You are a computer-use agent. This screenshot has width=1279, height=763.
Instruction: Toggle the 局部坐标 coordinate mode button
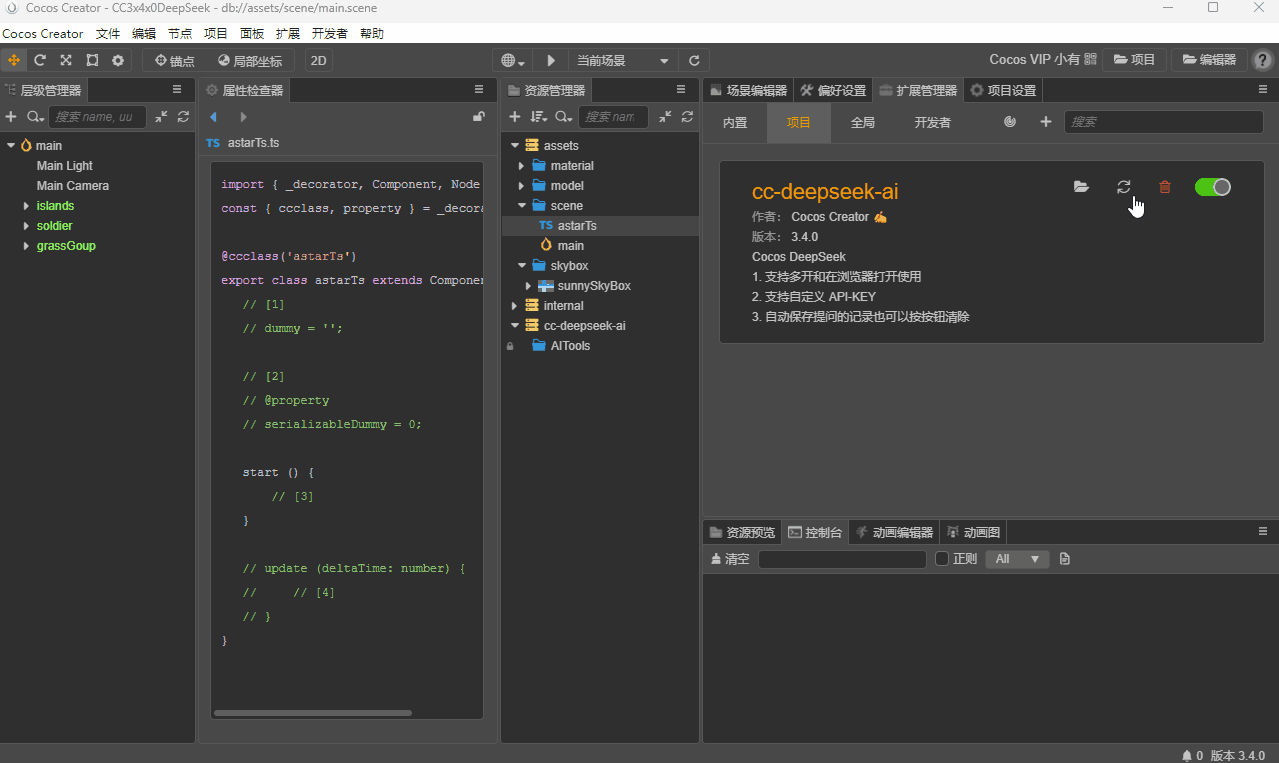[x=251, y=60]
